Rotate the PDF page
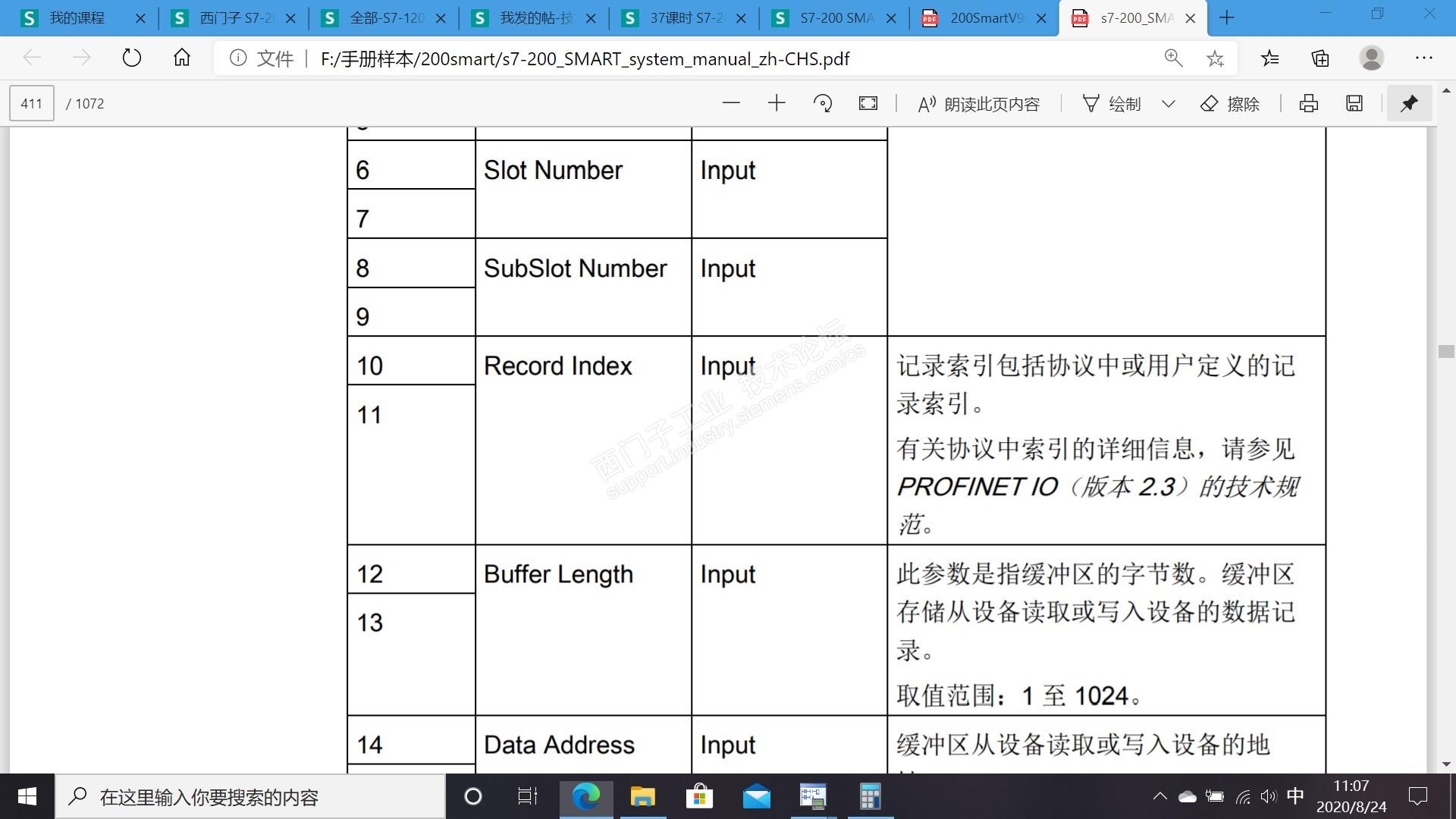Image resolution: width=1456 pixels, height=819 pixels. tap(823, 104)
